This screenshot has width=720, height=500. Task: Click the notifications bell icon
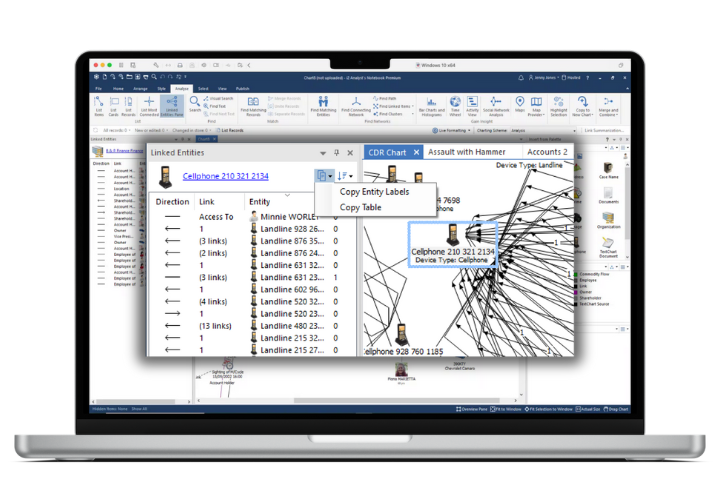point(521,78)
